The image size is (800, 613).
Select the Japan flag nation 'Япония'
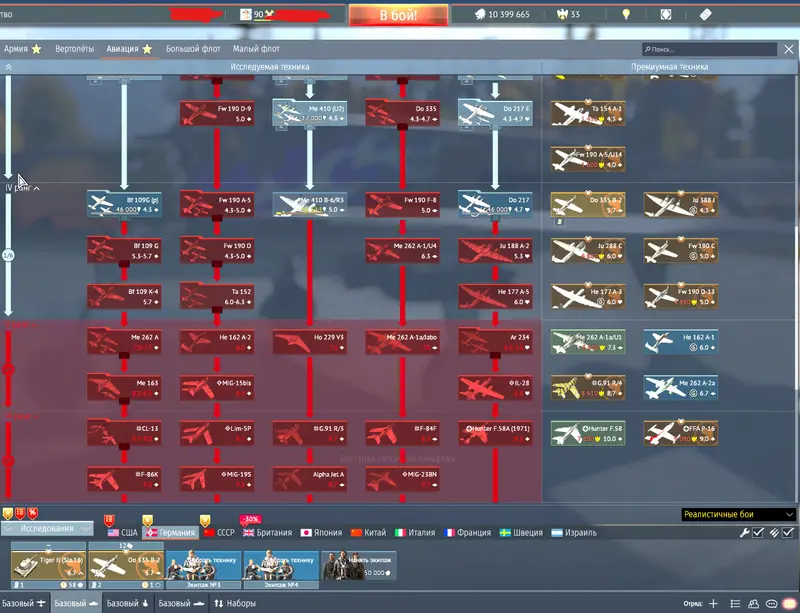click(326, 533)
